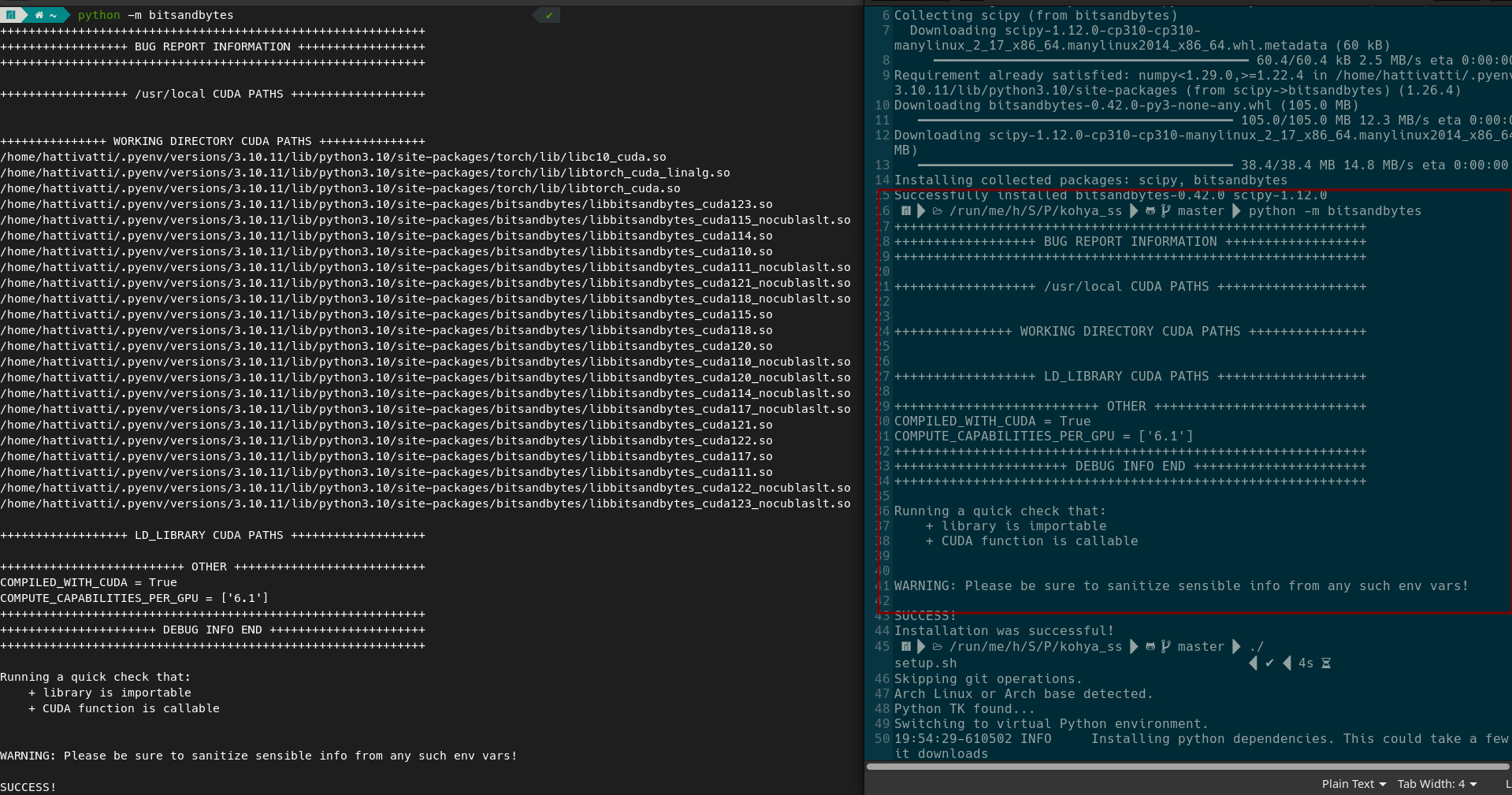
Task: Click the hourglass icon next to 4s
Action: click(1326, 663)
